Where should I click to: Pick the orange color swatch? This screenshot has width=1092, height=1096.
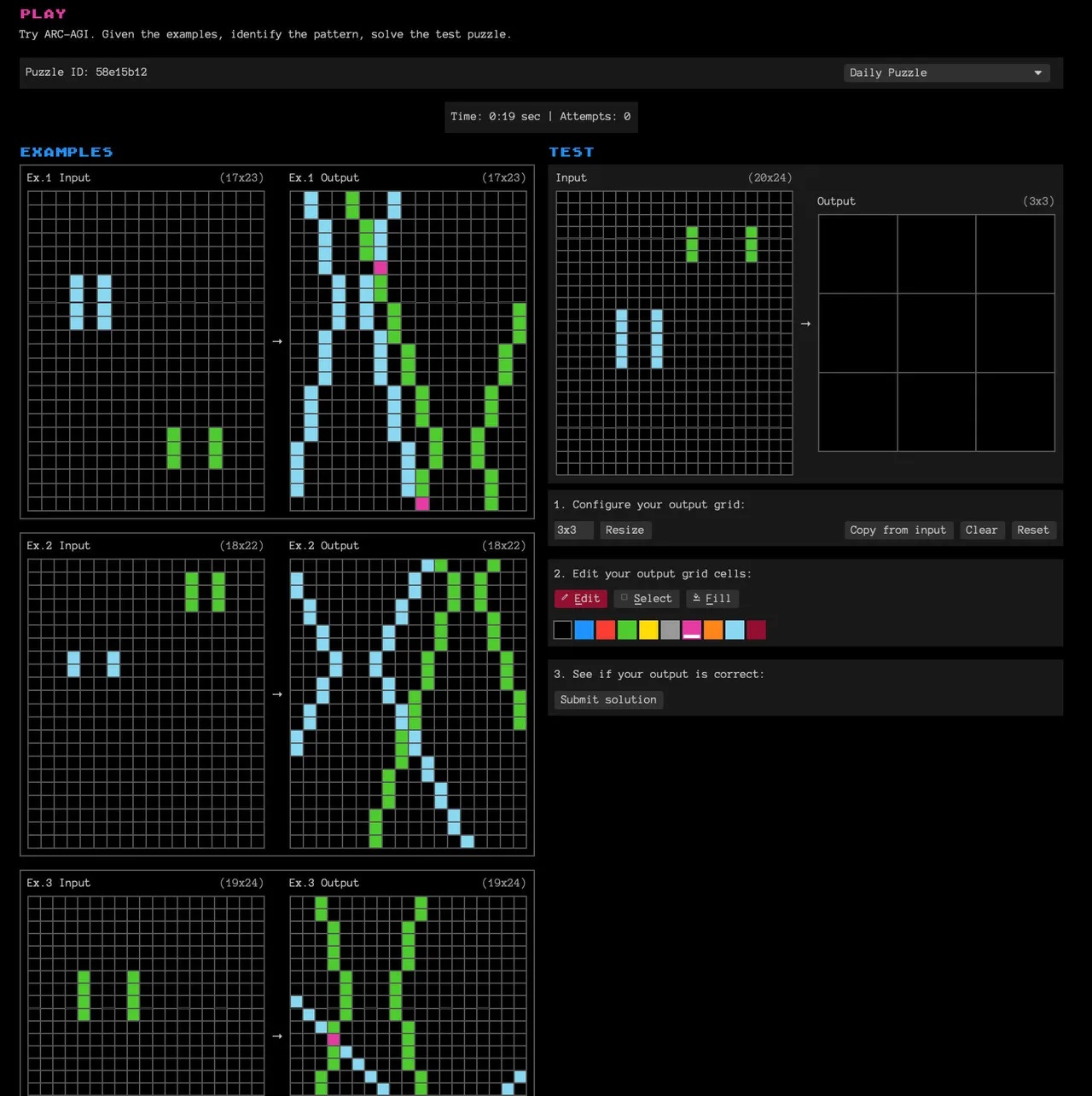pyautogui.click(x=713, y=629)
